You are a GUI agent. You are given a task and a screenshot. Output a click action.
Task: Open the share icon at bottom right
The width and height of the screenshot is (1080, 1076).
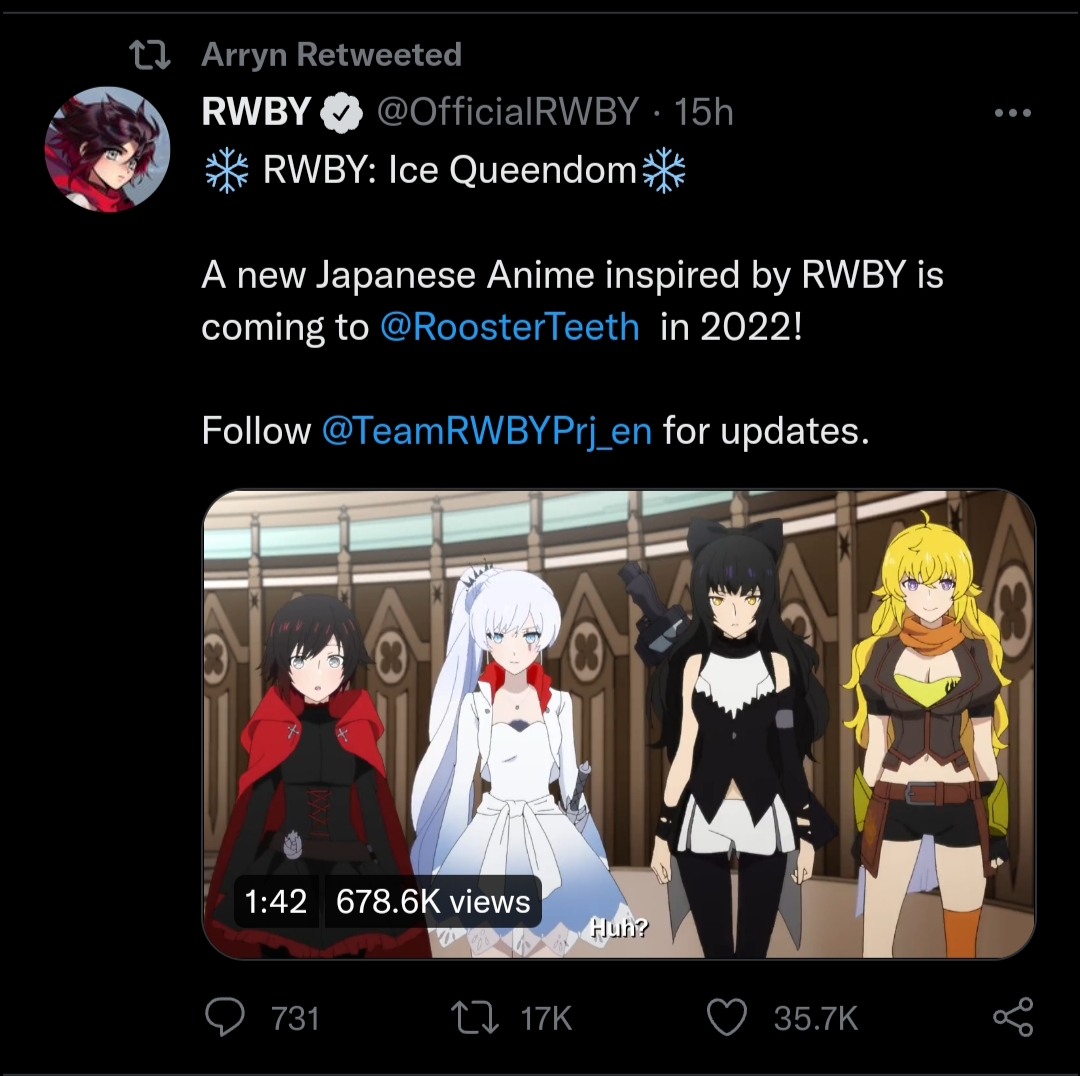pyautogui.click(x=1012, y=1017)
